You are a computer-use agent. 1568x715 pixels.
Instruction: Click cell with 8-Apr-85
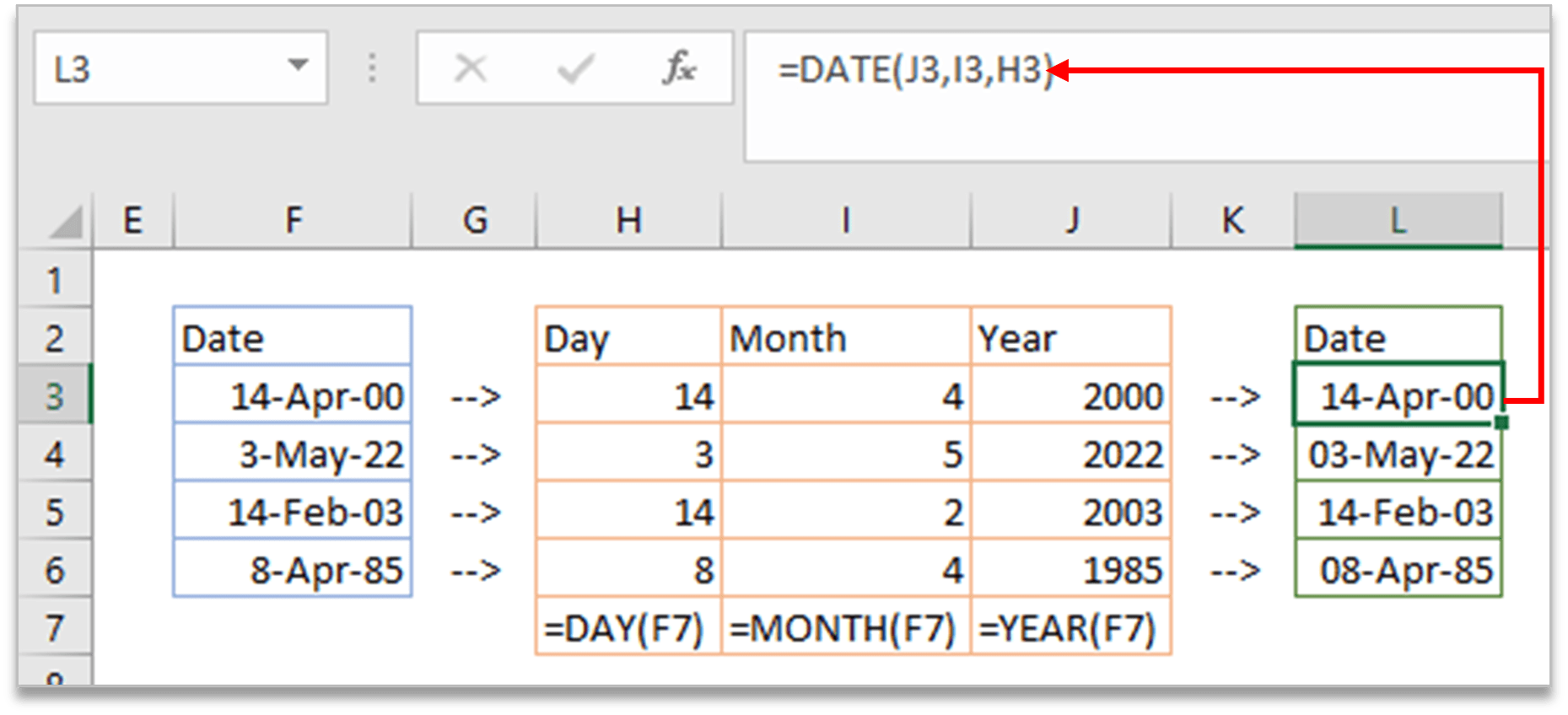tap(293, 569)
